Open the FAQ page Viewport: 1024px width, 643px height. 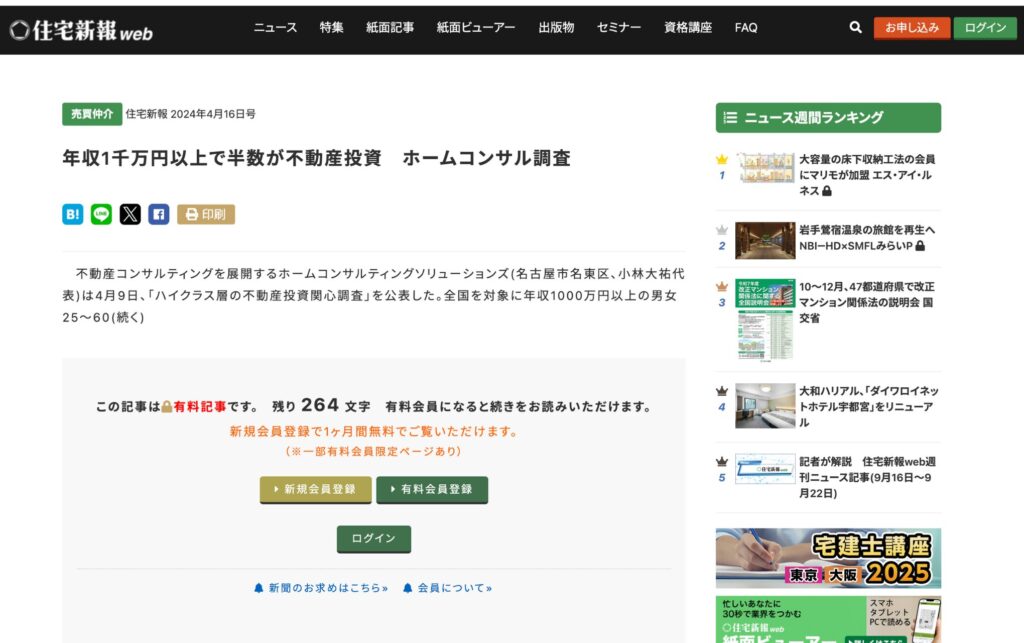pos(746,28)
